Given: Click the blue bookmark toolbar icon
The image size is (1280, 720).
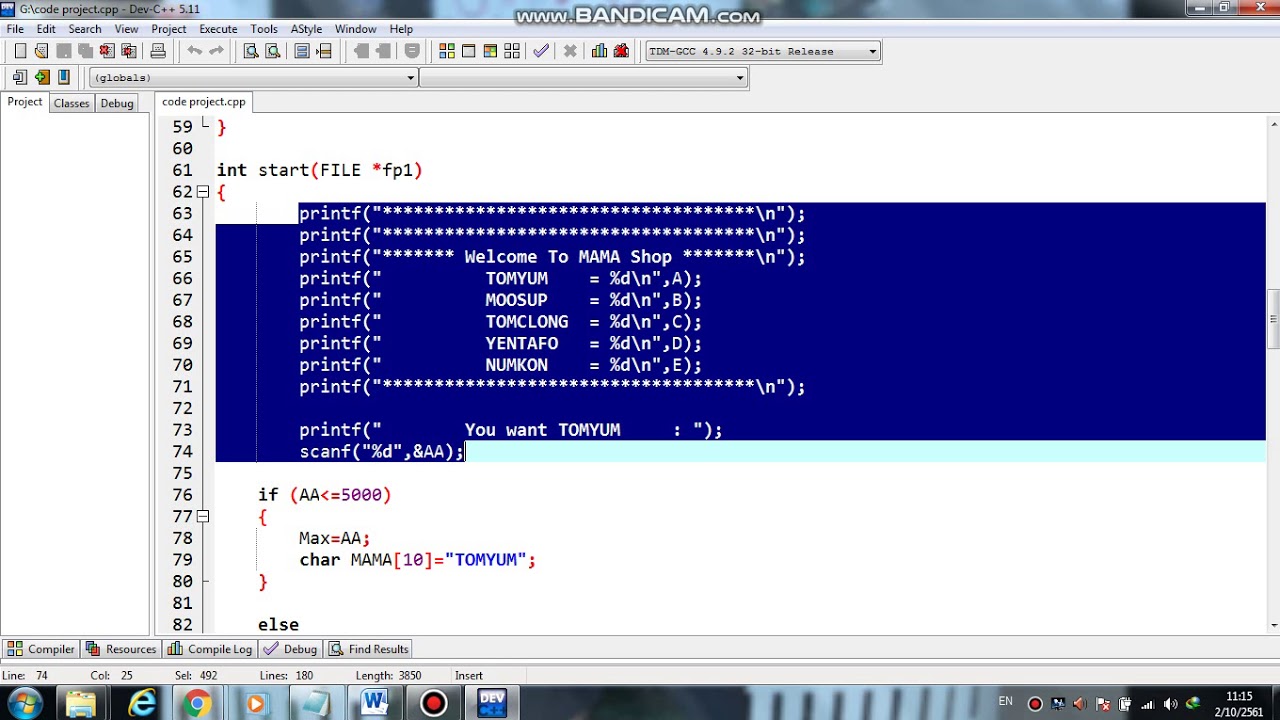Looking at the screenshot, I should (x=64, y=77).
